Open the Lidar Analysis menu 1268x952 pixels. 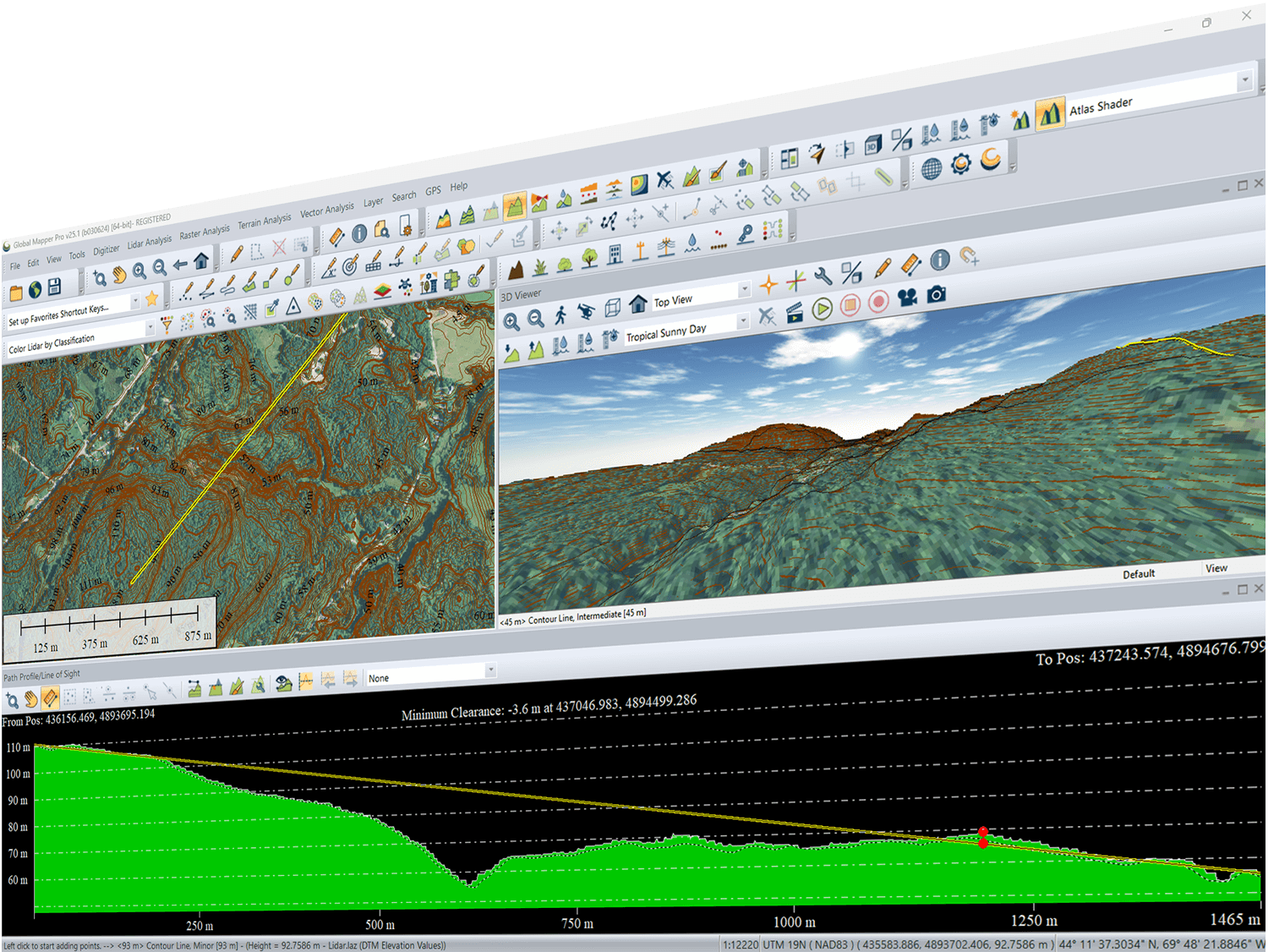[x=149, y=242]
